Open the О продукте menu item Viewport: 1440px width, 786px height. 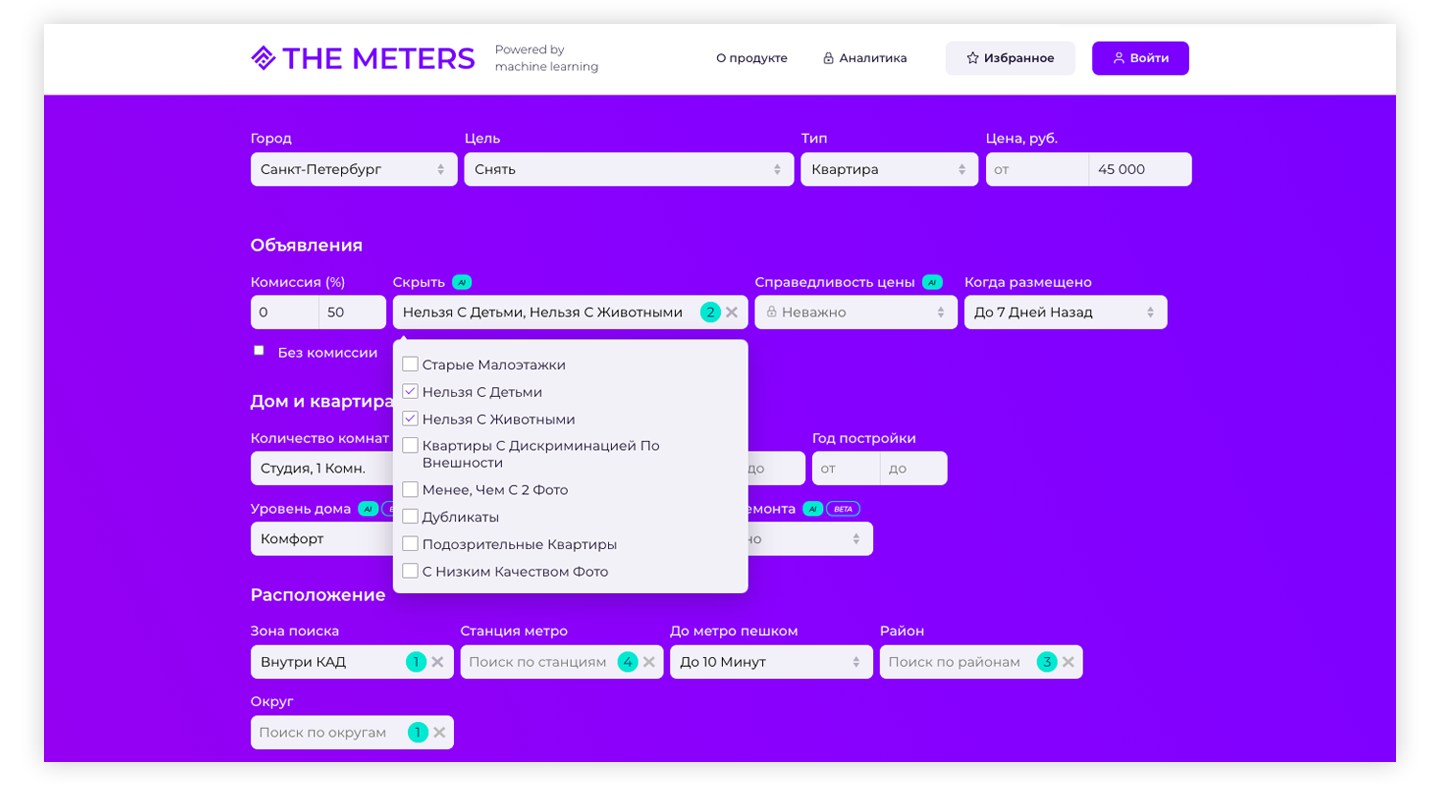pyautogui.click(x=751, y=58)
